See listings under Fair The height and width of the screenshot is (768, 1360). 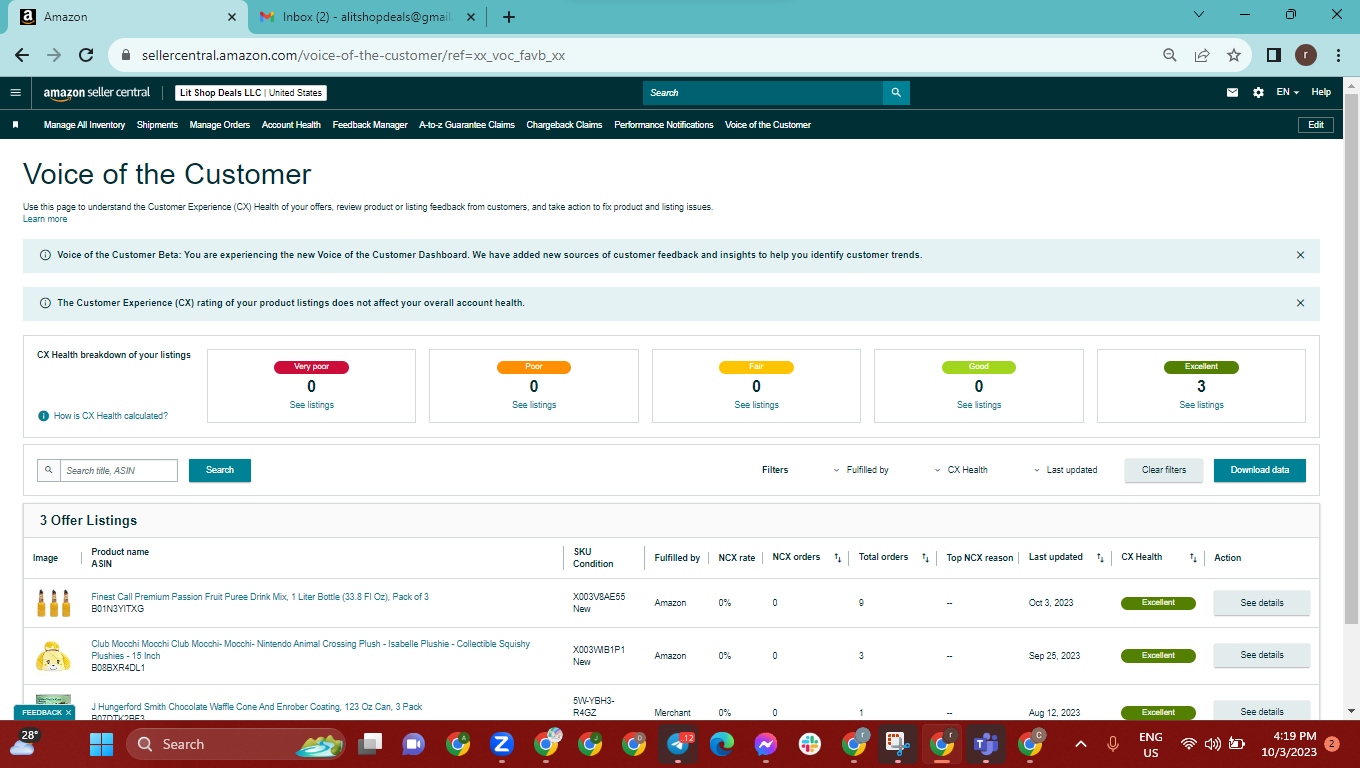pyautogui.click(x=756, y=405)
